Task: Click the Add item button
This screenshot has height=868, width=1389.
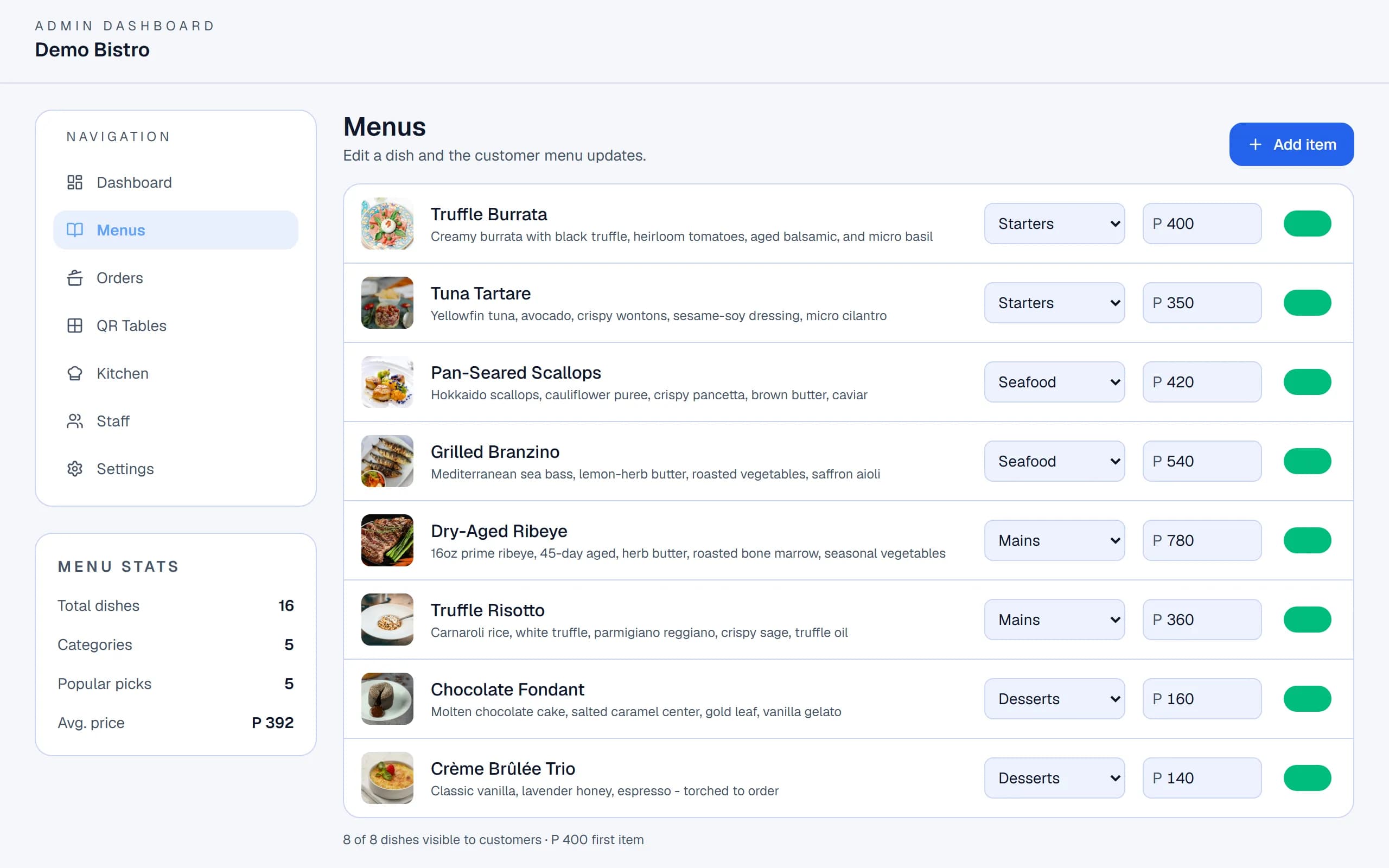Action: 1291,144
